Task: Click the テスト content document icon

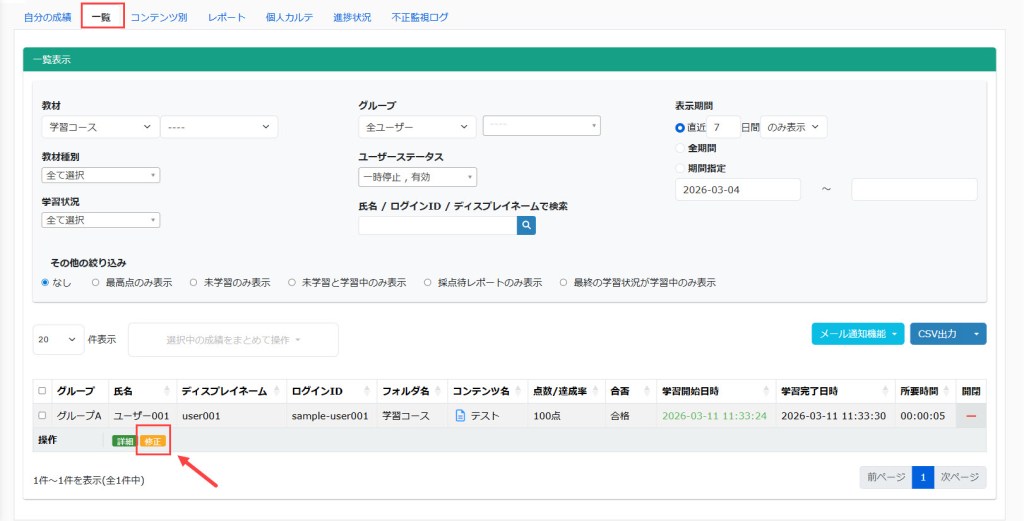Action: click(x=460, y=415)
